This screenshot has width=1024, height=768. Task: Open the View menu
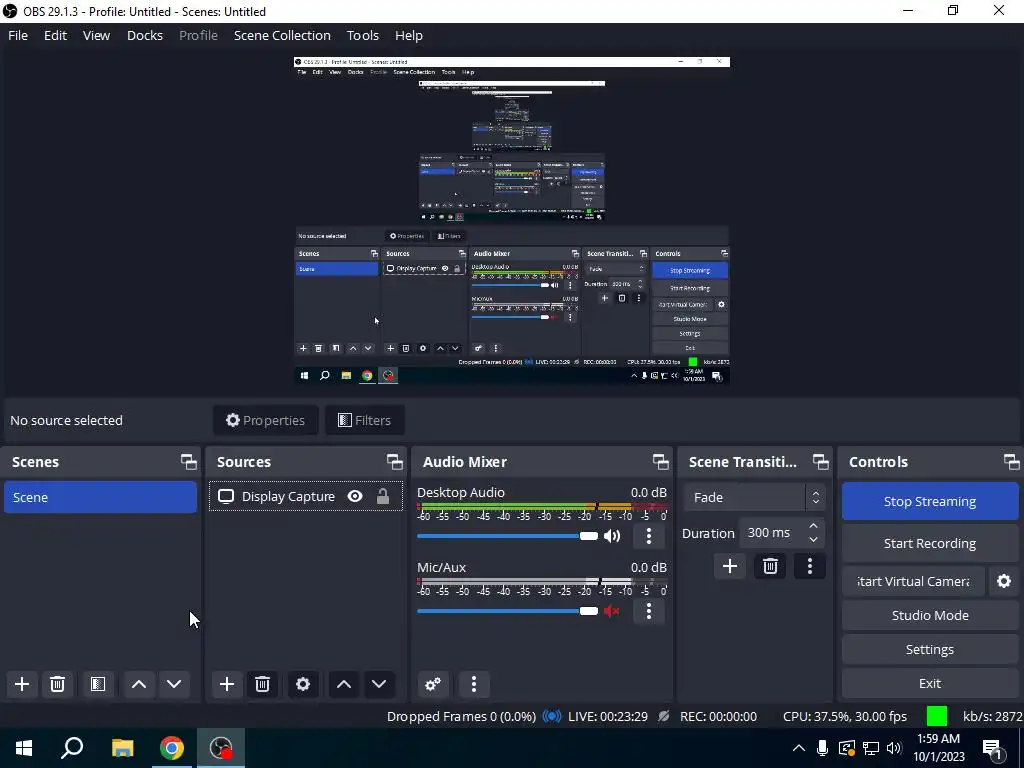click(96, 35)
